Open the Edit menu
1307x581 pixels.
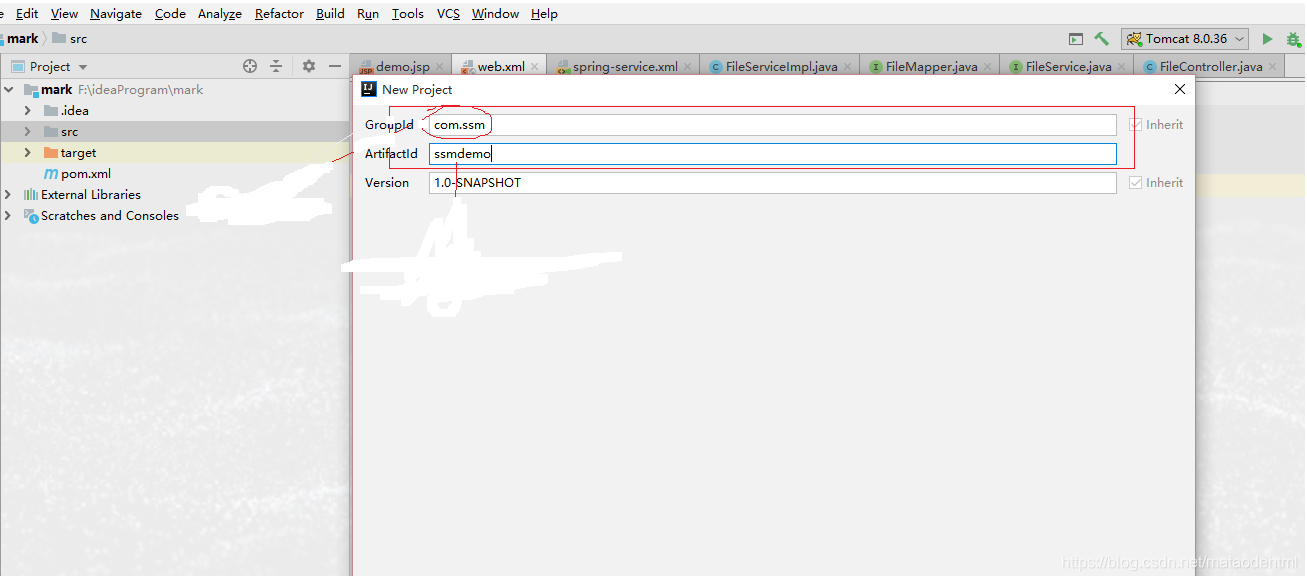[x=27, y=14]
